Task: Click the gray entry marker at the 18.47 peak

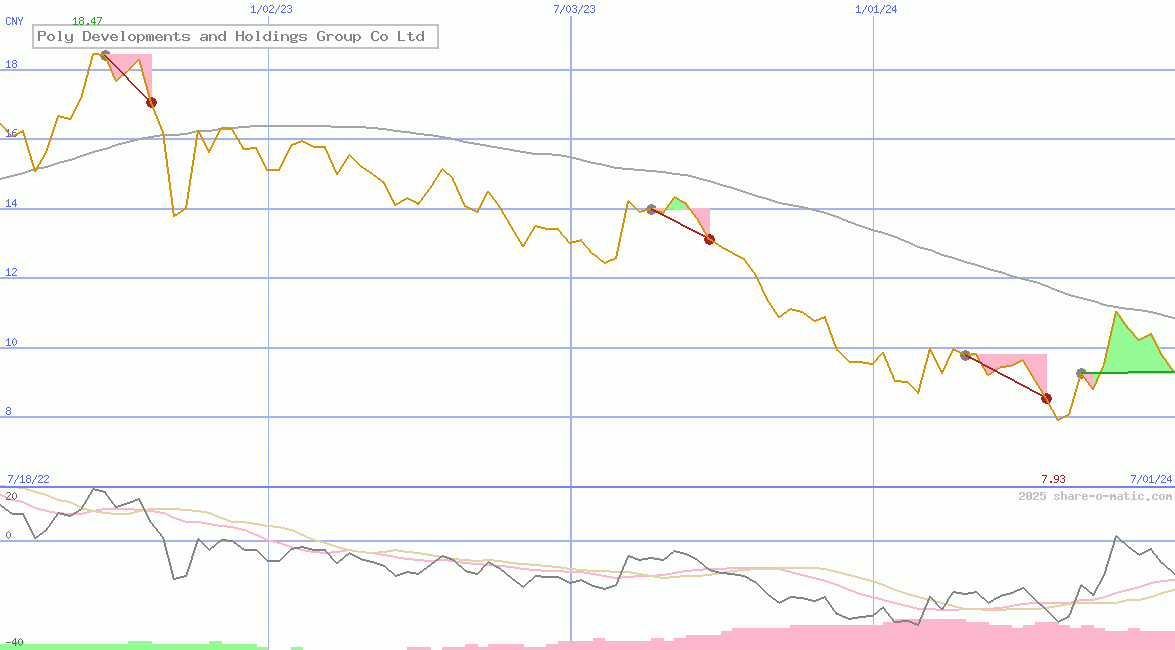Action: coord(106,55)
